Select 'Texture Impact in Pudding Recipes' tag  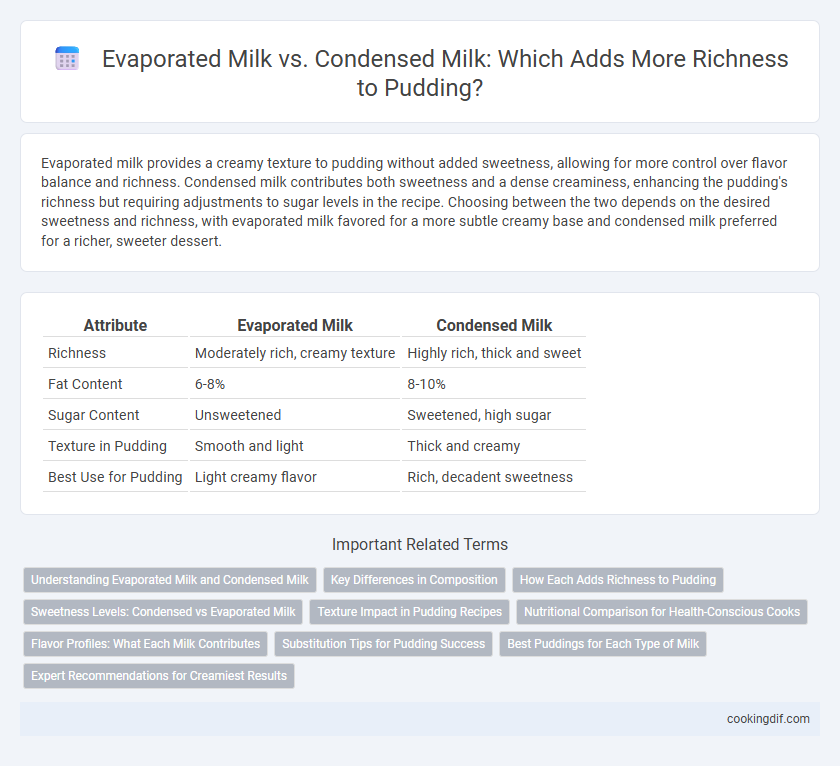click(409, 612)
